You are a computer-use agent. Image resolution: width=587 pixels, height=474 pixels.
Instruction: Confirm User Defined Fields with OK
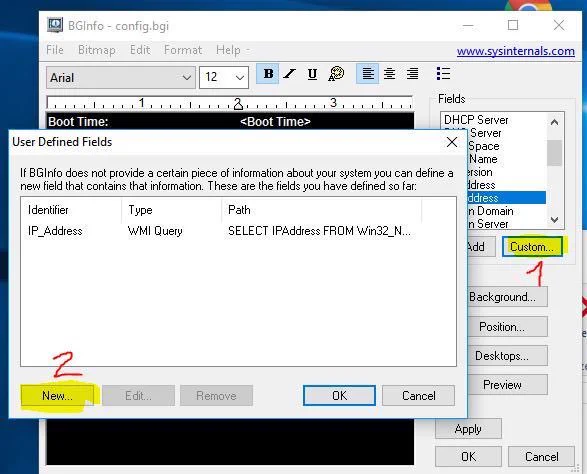(339, 396)
